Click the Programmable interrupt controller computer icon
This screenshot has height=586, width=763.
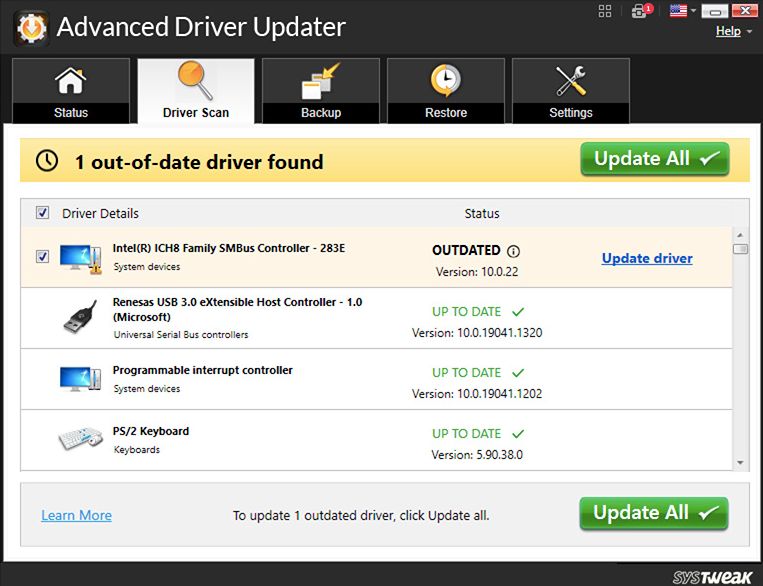click(x=80, y=379)
